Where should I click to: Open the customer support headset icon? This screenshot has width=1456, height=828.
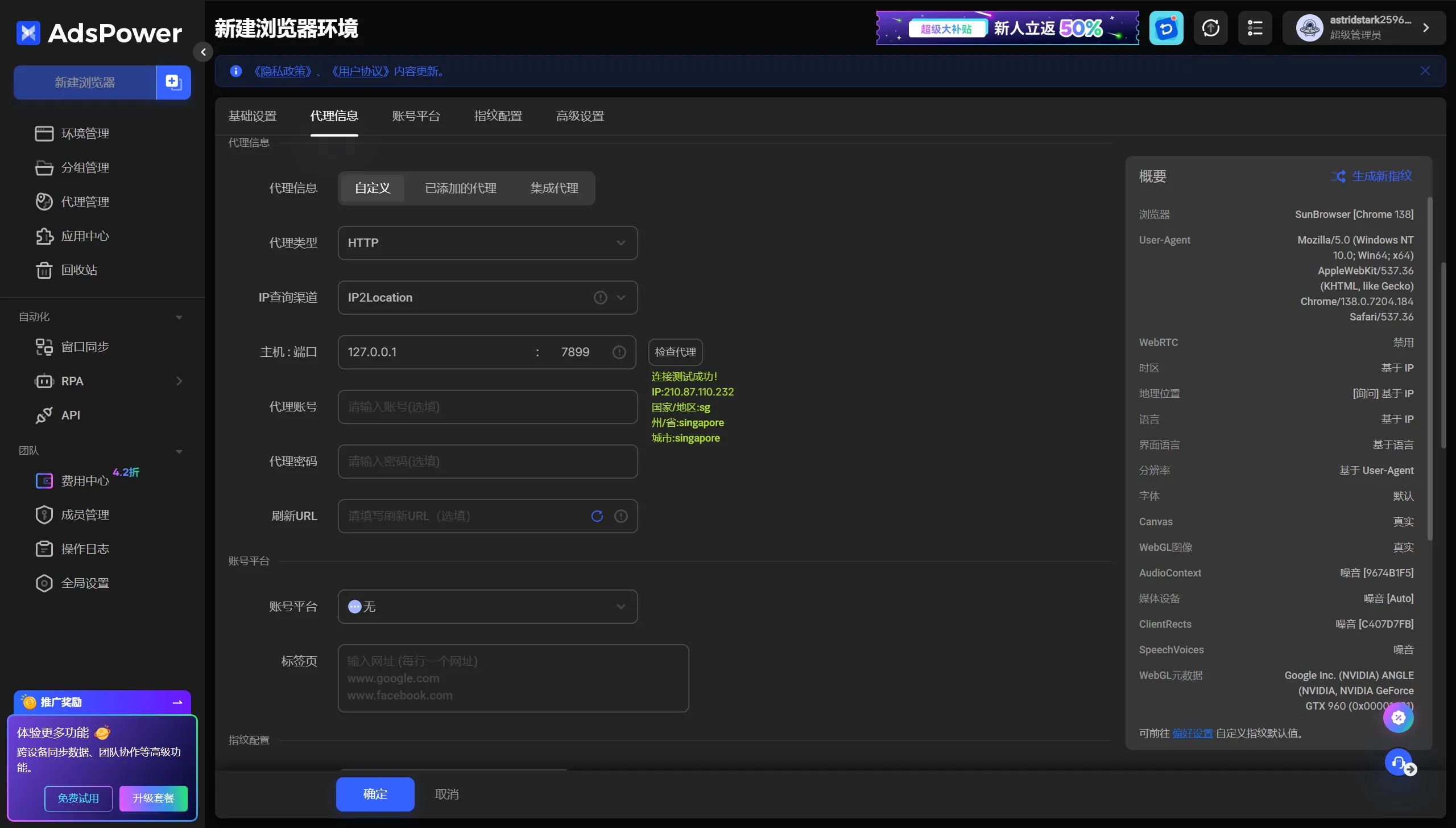(x=1398, y=762)
